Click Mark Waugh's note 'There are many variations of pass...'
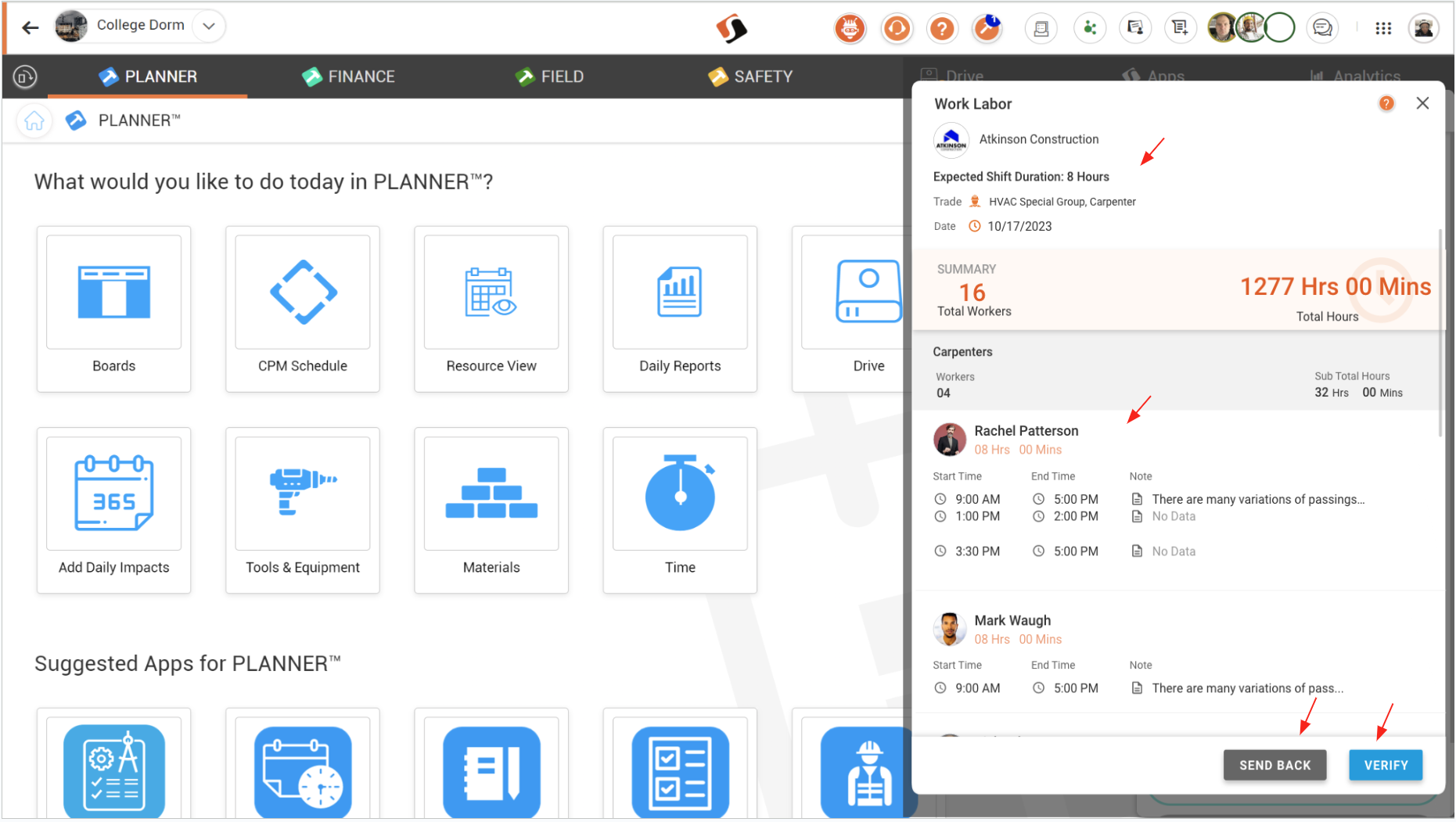Screen dimensions: 1456x822 tap(1247, 688)
